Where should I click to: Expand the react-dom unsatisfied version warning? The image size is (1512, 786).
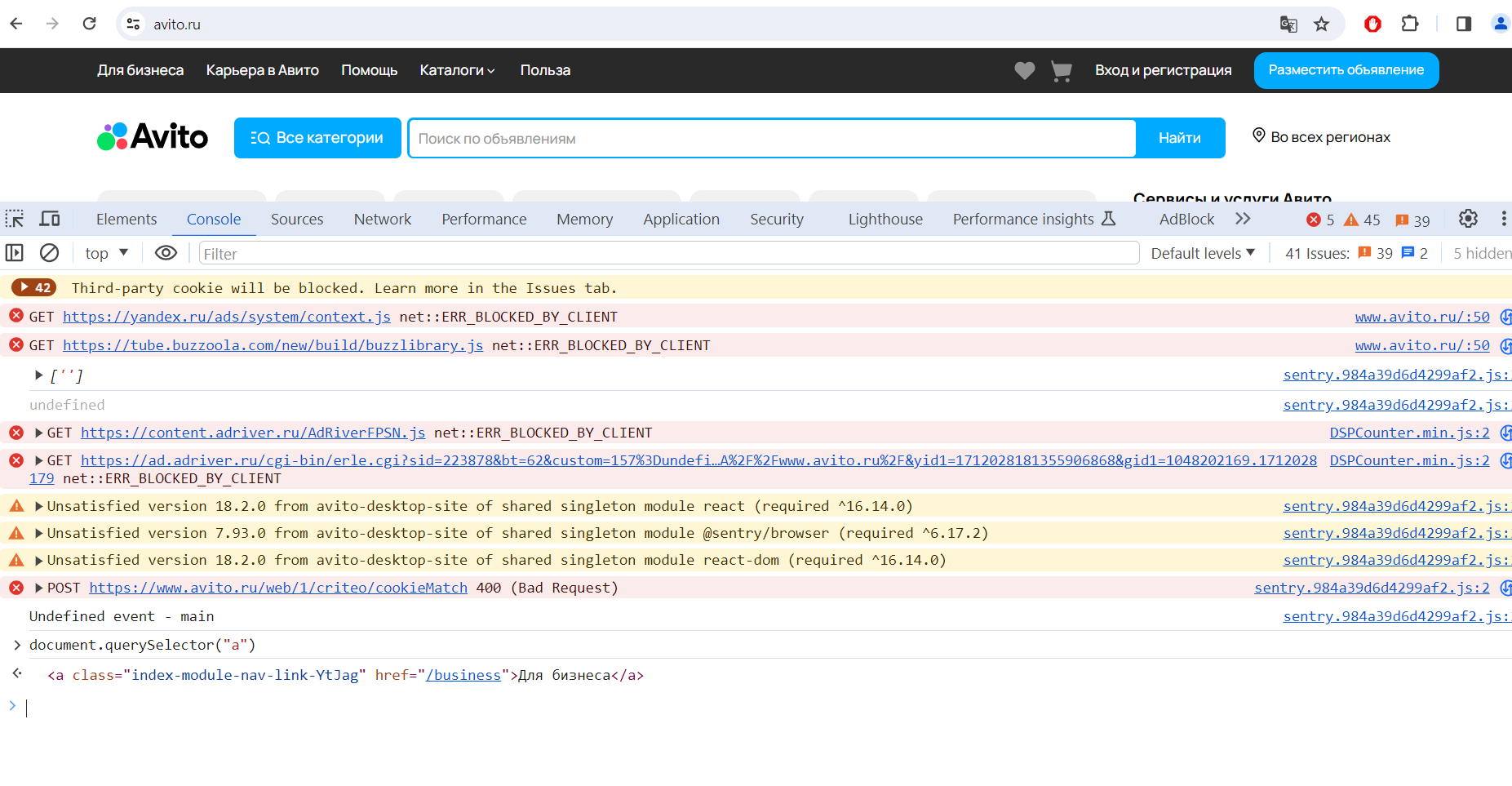click(38, 560)
